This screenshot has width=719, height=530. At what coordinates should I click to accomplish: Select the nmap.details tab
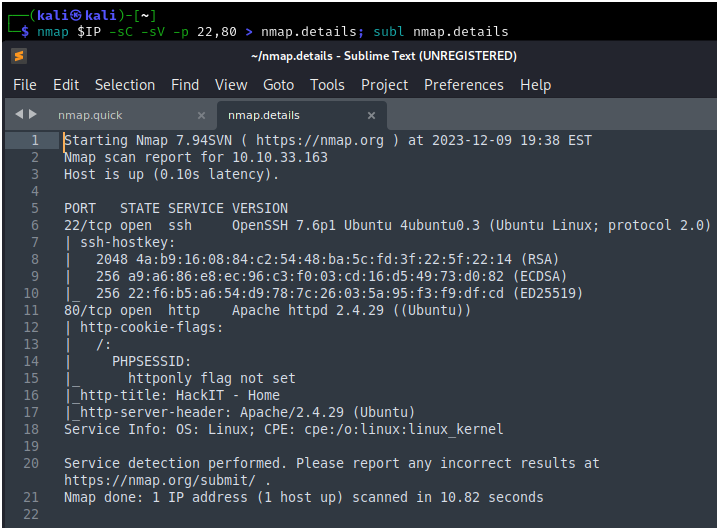point(263,115)
